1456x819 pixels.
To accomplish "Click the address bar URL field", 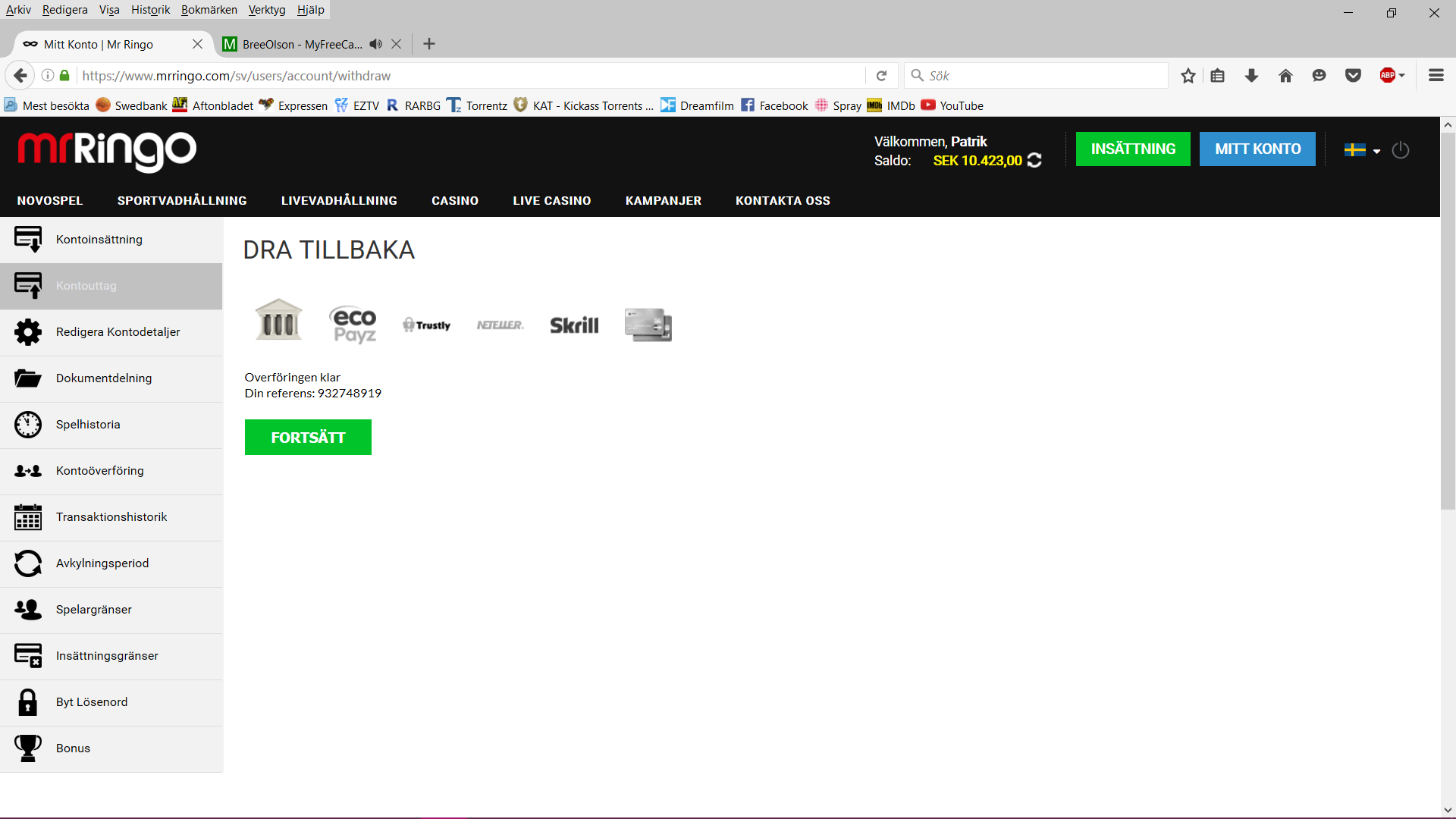I will point(470,76).
